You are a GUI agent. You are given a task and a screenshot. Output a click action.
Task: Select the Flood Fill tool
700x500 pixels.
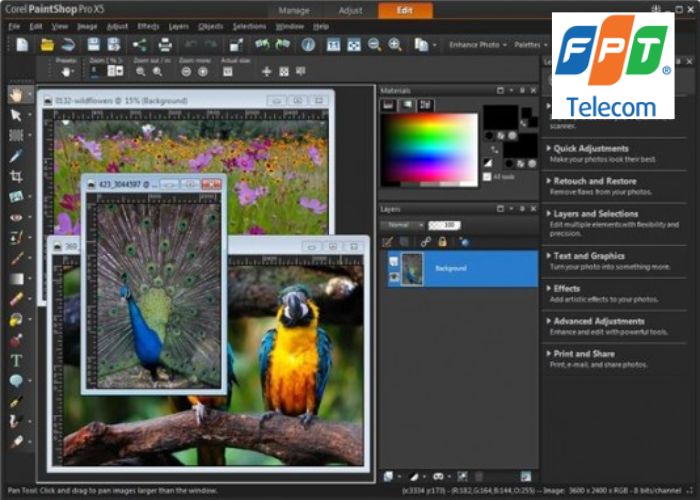pyautogui.click(x=16, y=319)
